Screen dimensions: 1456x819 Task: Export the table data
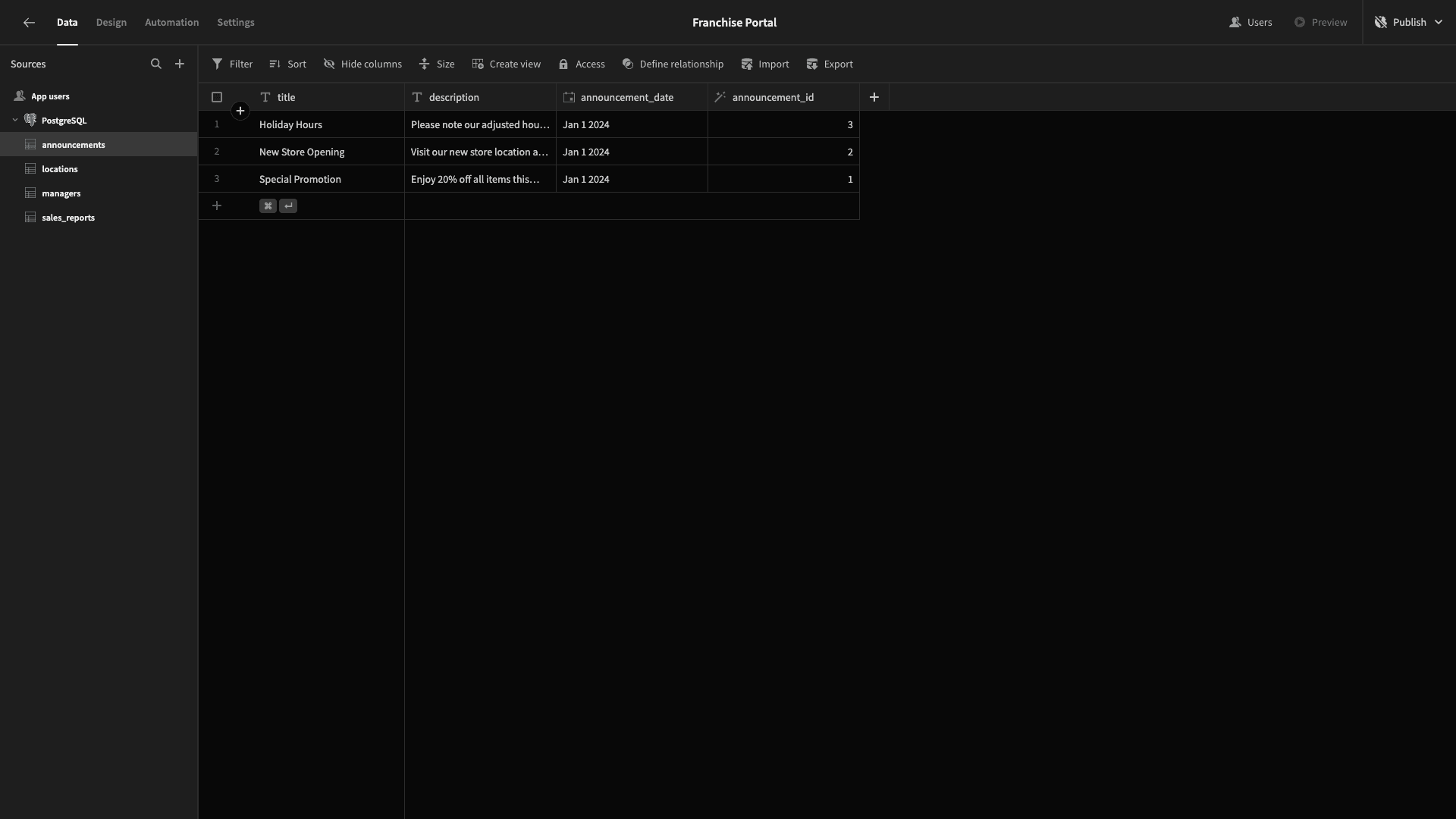point(830,64)
